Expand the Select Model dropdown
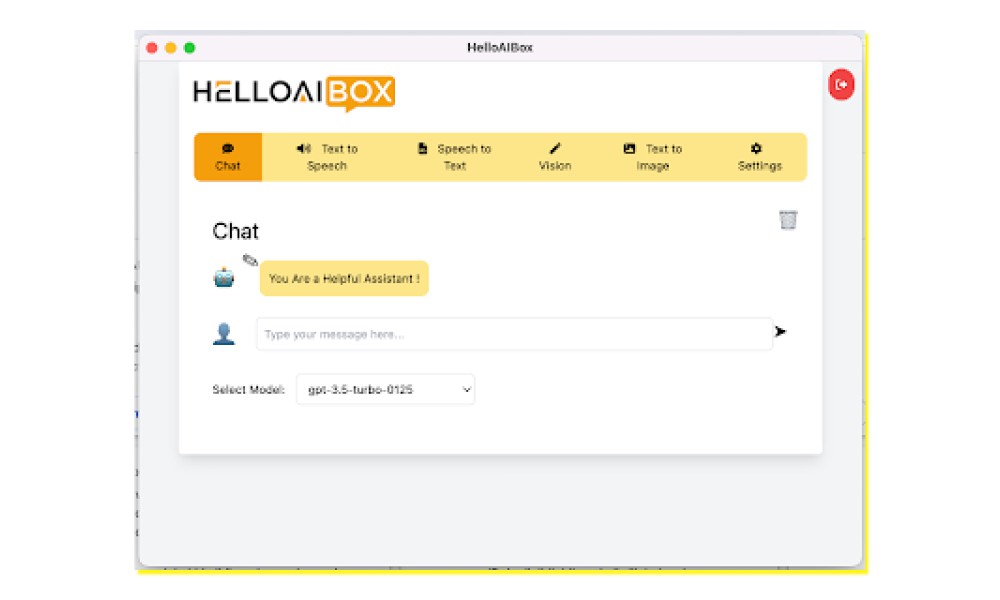 point(385,390)
